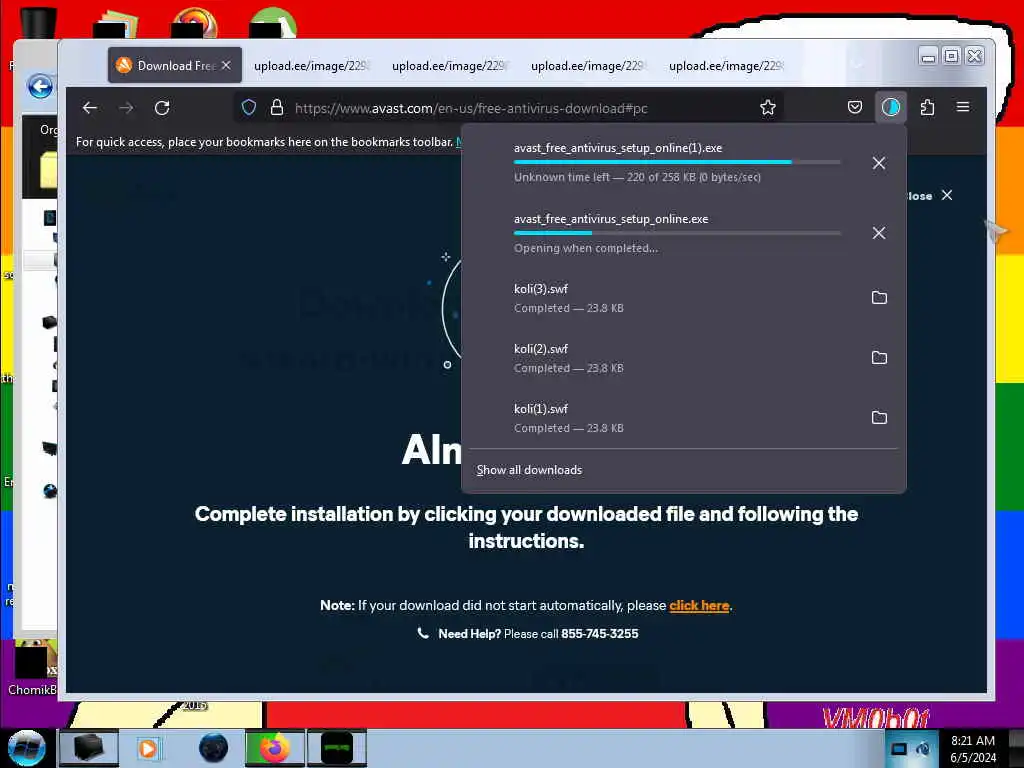Click the blue back arrow in Explorer window

(40, 86)
